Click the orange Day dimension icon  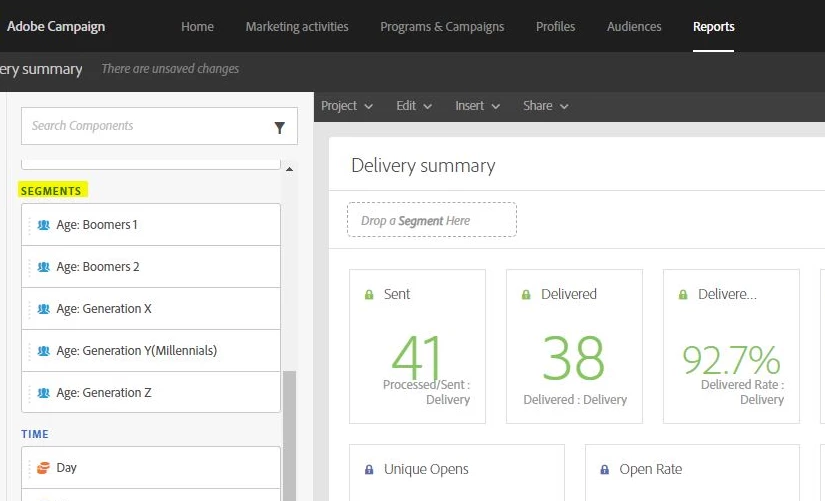(43, 467)
